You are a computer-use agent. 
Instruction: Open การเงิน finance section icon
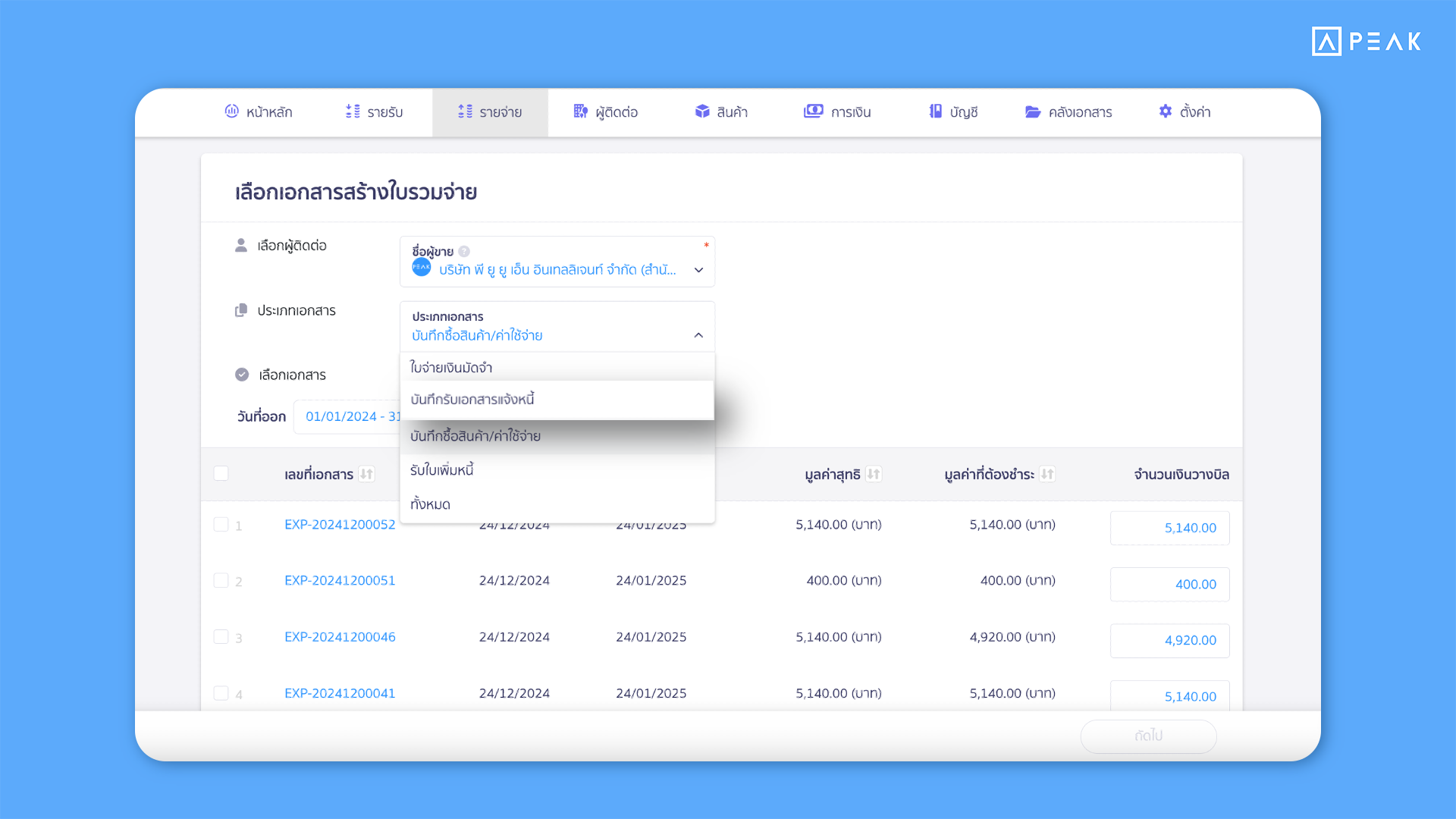(x=813, y=111)
